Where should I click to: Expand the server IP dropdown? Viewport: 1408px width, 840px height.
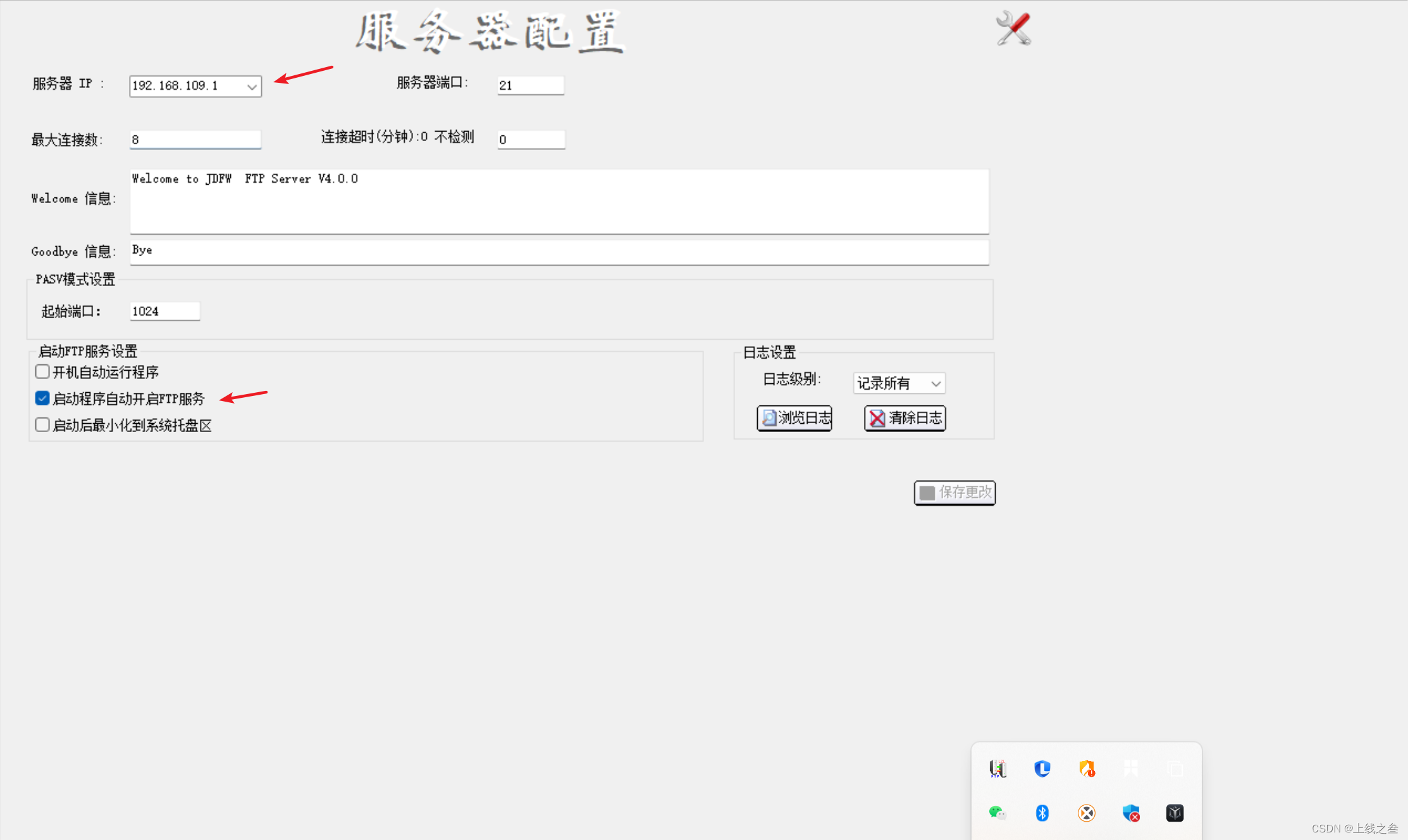pos(252,86)
